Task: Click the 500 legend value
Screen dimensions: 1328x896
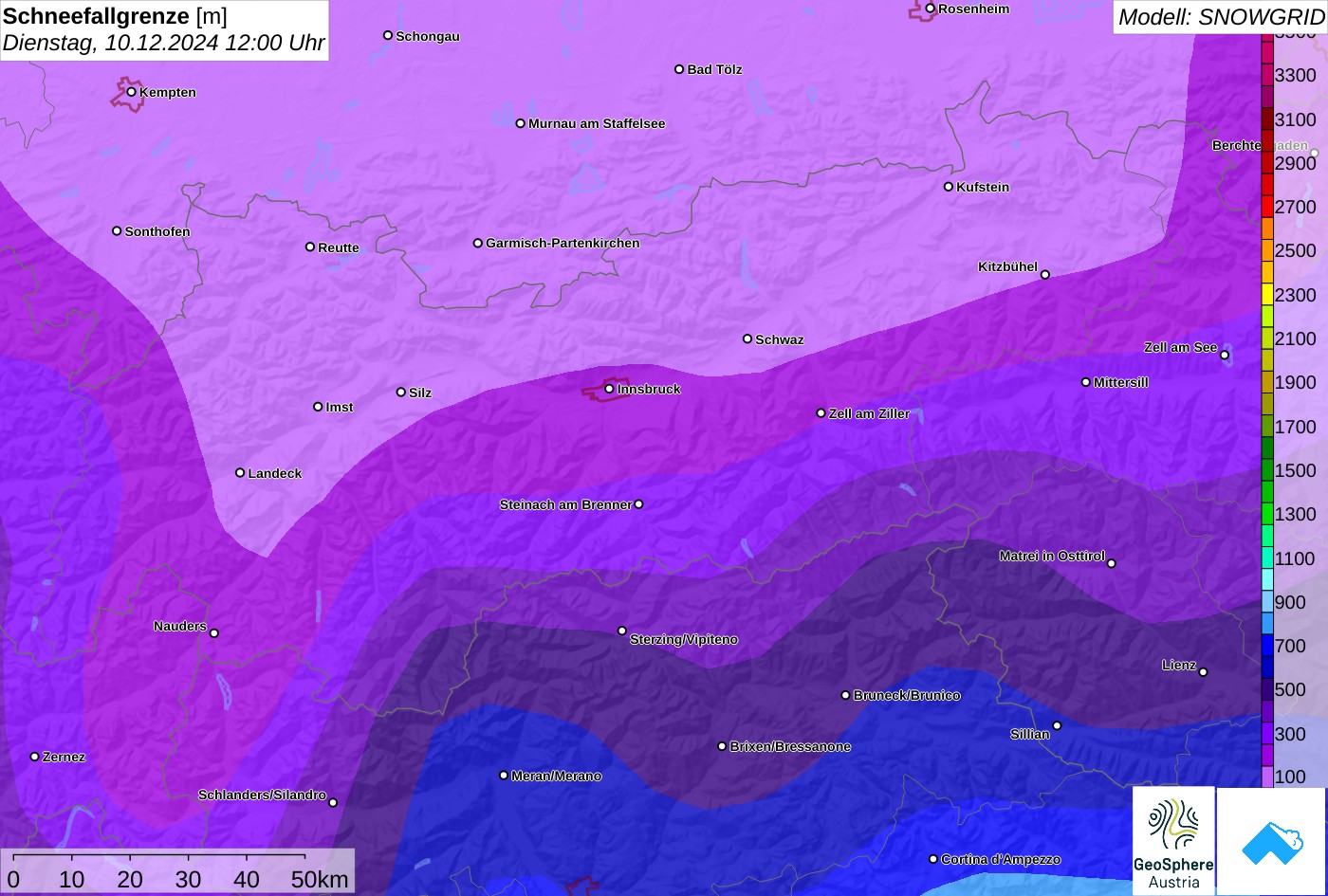Action: pos(1290,689)
